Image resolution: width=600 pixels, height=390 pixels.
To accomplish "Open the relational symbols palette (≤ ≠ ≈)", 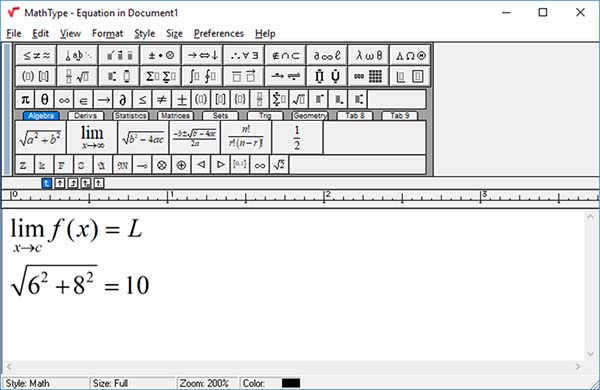I will pos(36,55).
